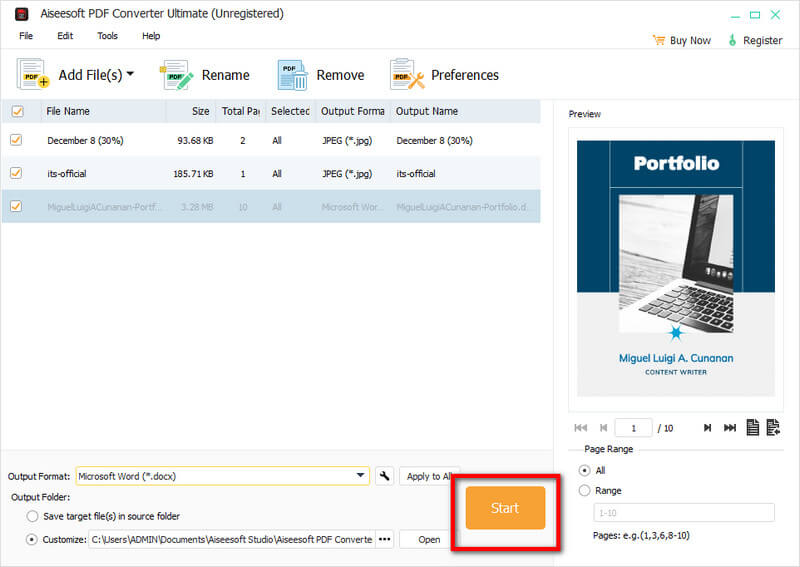Viewport: 800px width, 567px height.
Task: Click the Add File(s) PDF icon
Action: (x=33, y=75)
